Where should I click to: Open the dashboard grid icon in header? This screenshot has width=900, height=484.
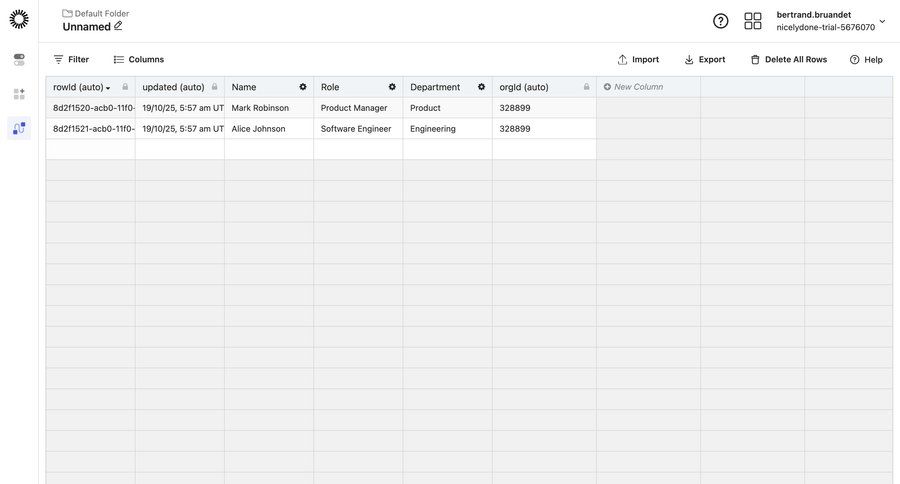coord(753,21)
